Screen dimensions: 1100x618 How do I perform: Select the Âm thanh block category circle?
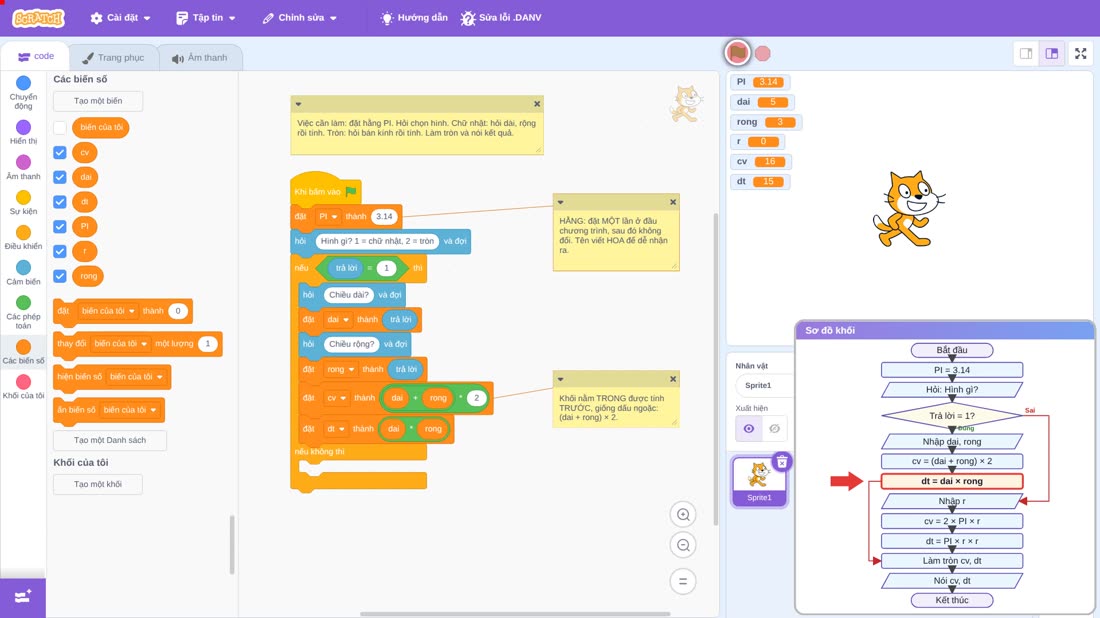point(23,162)
